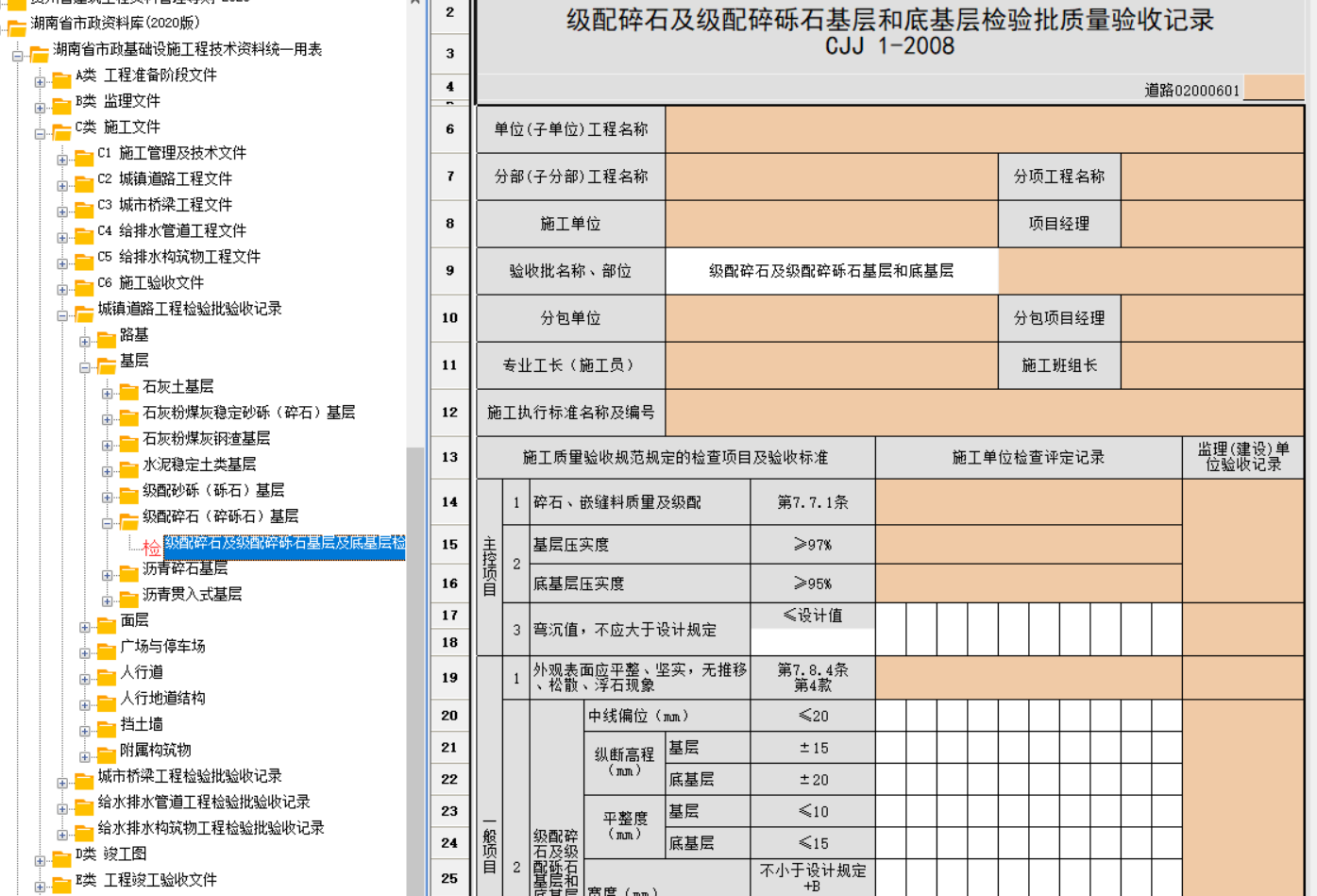Click the folder icon beside C4 给排水管道工程文件
The width and height of the screenshot is (1317, 896).
pyautogui.click(x=84, y=235)
